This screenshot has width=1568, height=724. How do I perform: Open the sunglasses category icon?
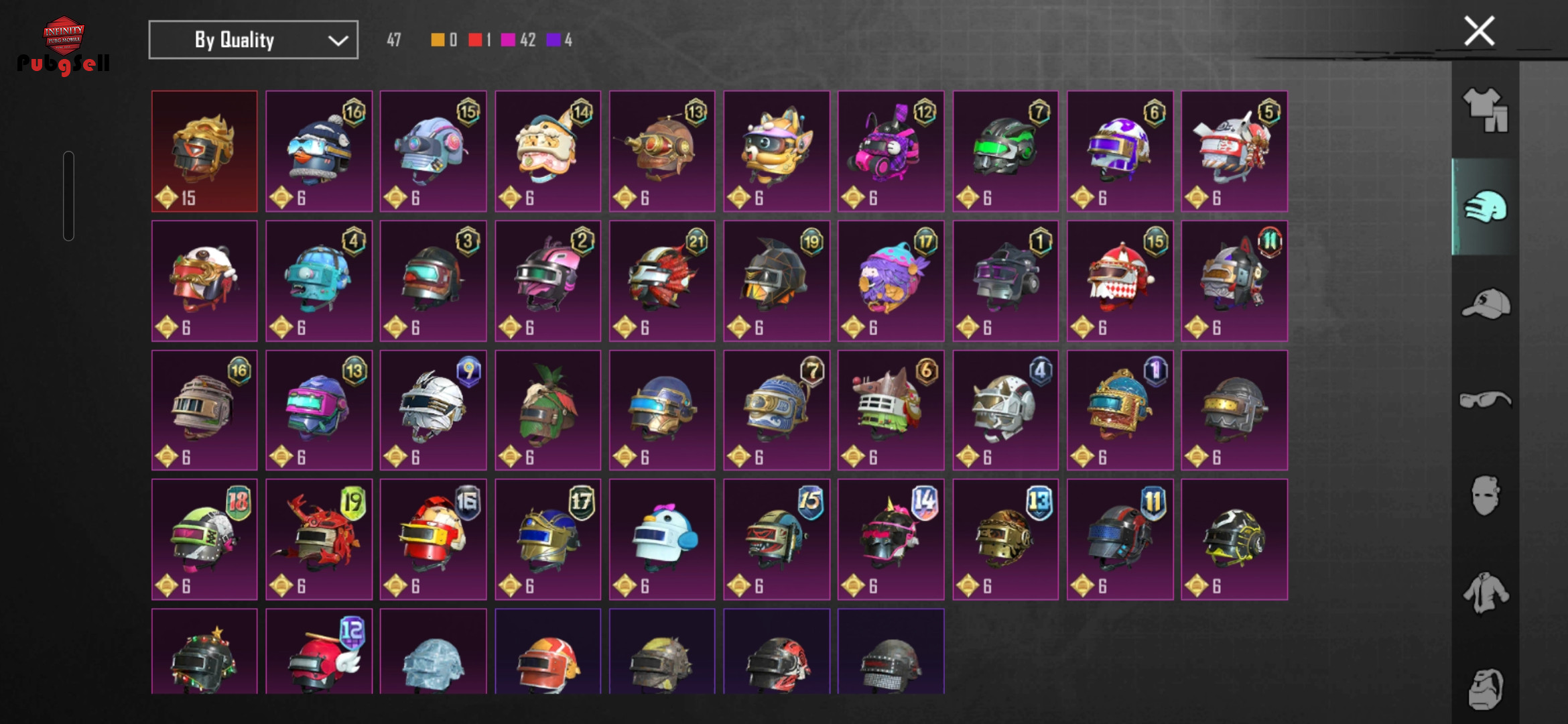click(1485, 400)
